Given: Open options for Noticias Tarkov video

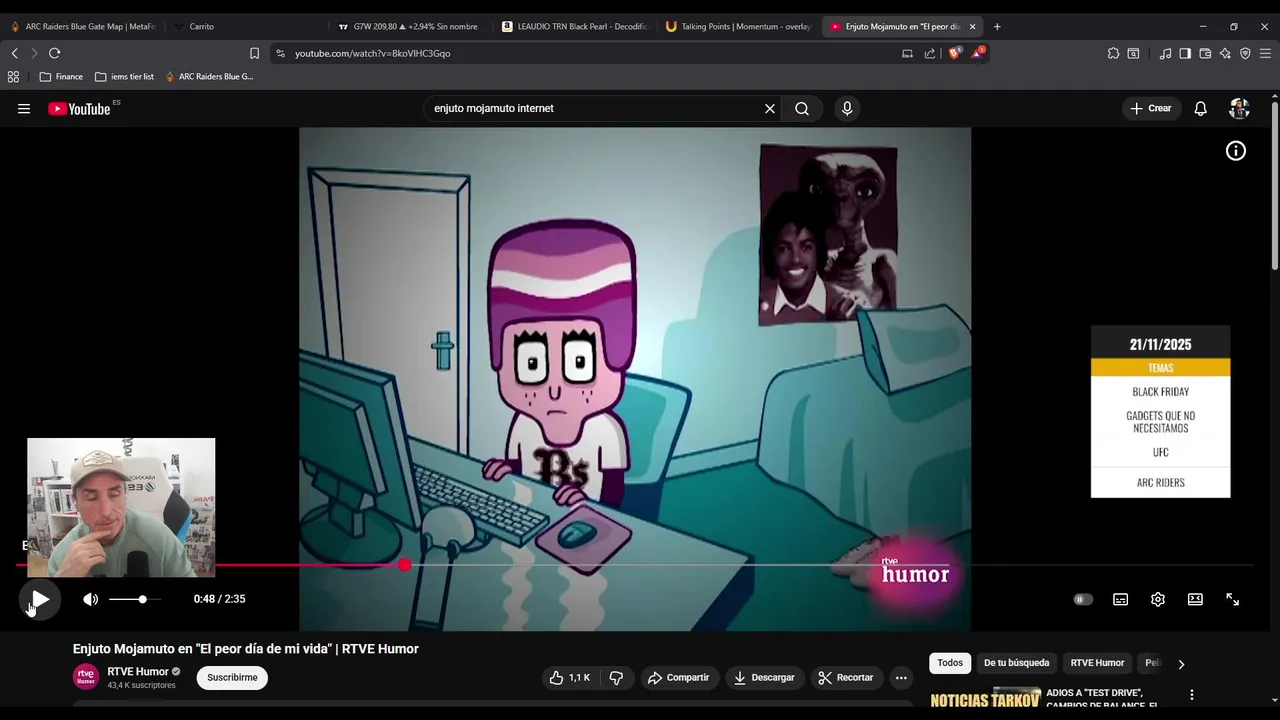Looking at the screenshot, I should click(1191, 695).
